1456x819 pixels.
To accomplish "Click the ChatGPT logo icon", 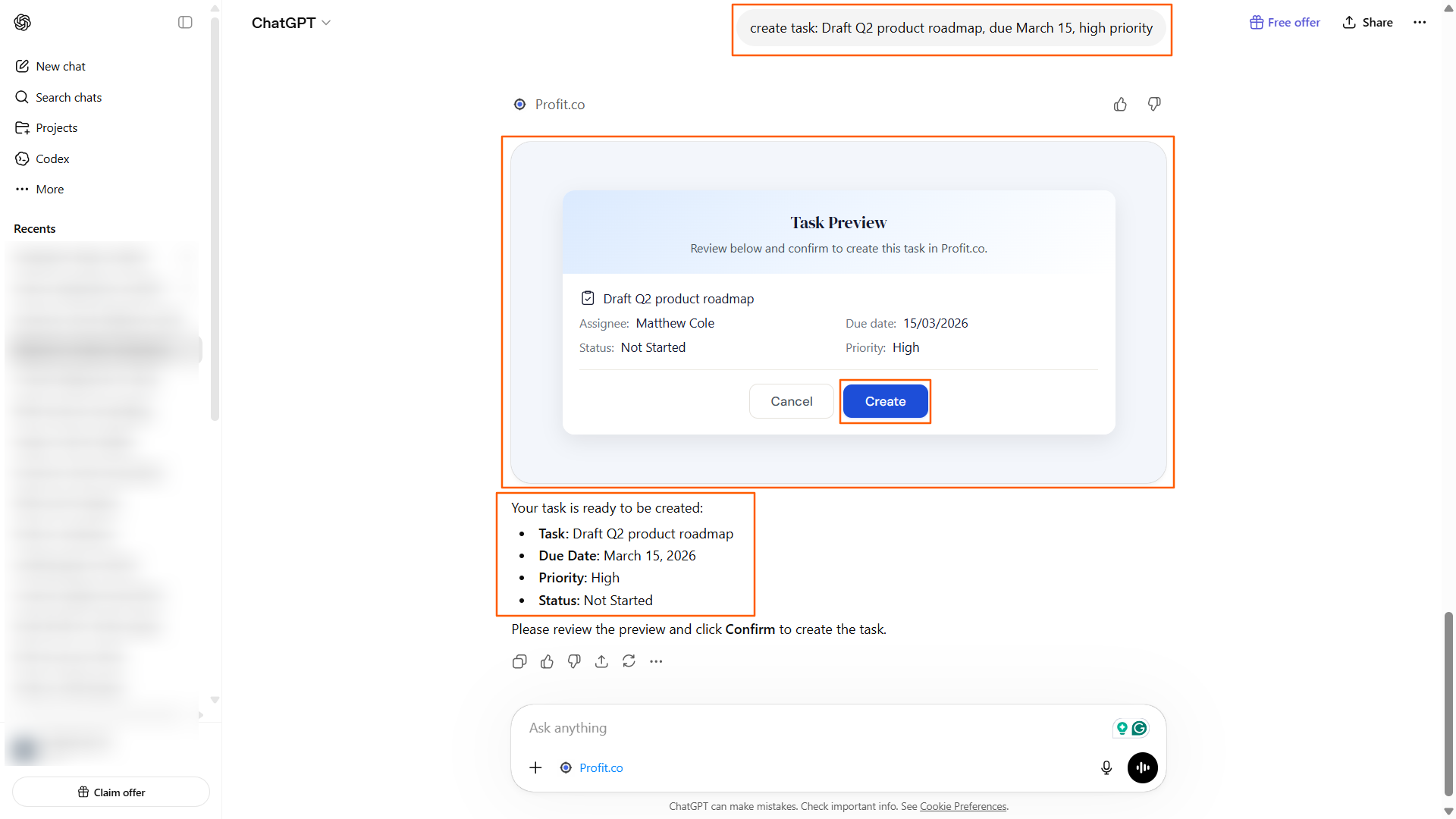I will pyautogui.click(x=23, y=22).
